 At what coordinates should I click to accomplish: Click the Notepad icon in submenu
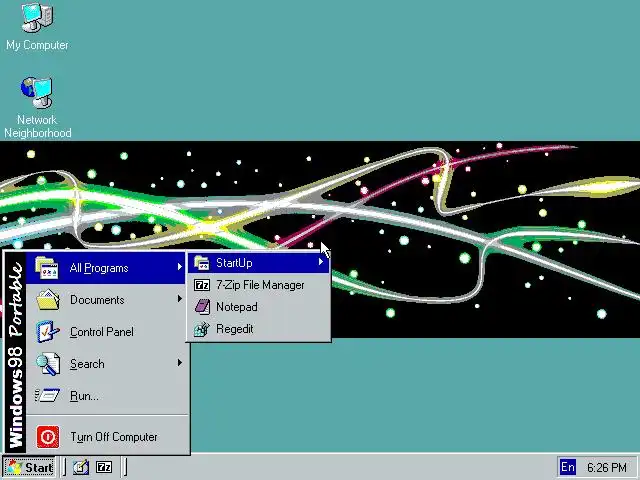(x=202, y=307)
